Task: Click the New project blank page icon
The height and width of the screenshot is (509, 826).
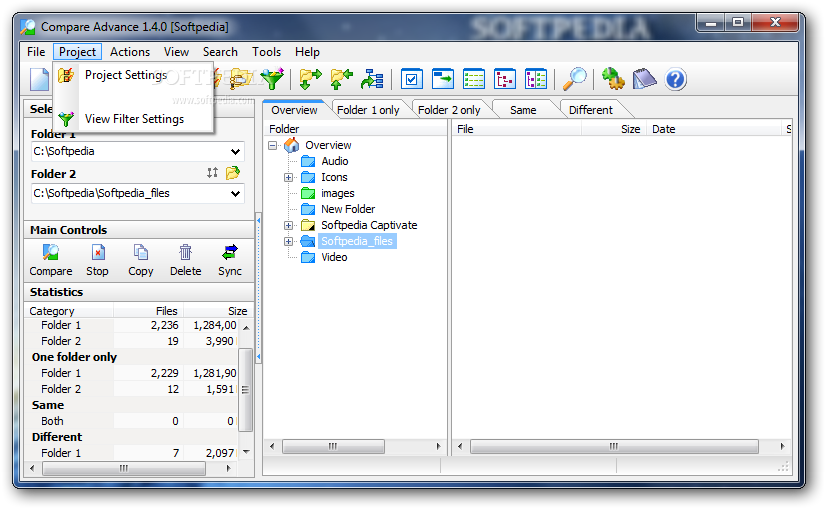Action: click(x=40, y=80)
